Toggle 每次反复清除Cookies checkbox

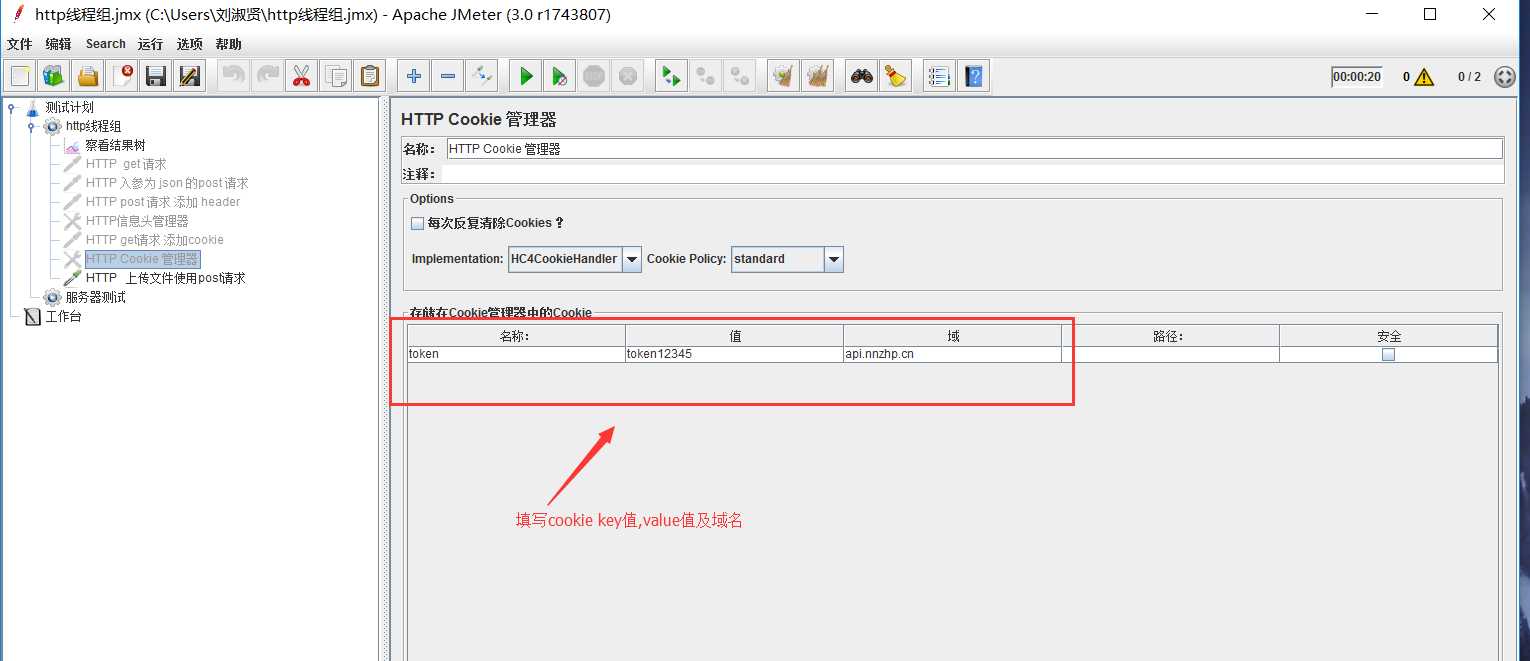tap(418, 223)
